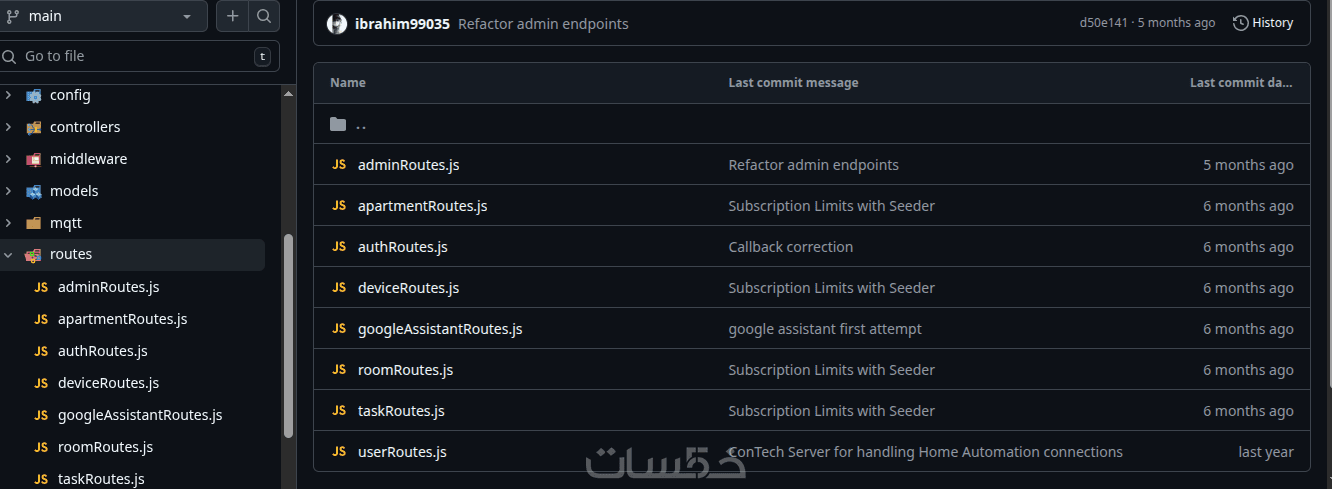This screenshot has height=489, width=1332.
Task: Expand the controllers folder chevron
Action: [x=9, y=127]
